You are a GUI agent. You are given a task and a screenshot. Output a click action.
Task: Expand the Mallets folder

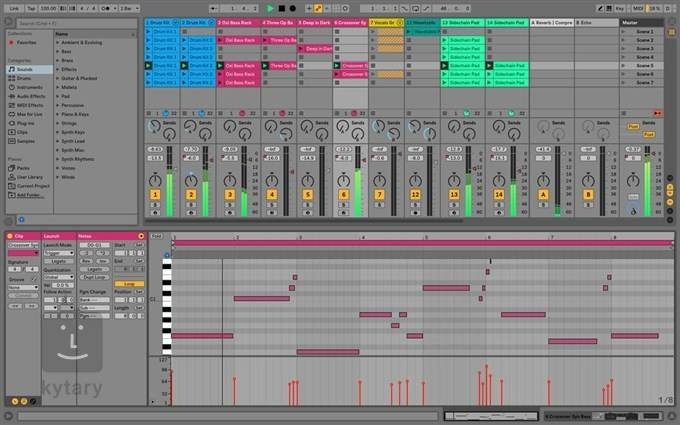(57, 87)
